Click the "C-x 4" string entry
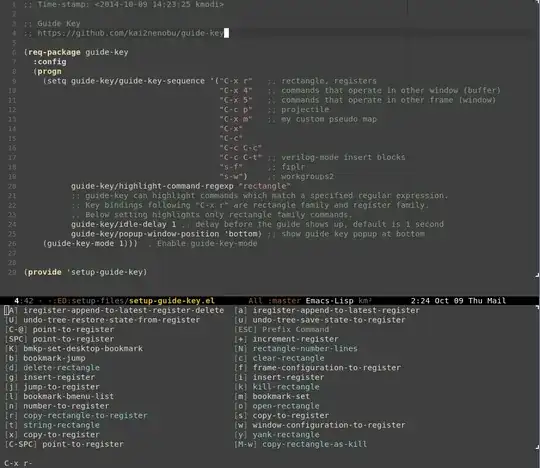 pyautogui.click(x=236, y=91)
